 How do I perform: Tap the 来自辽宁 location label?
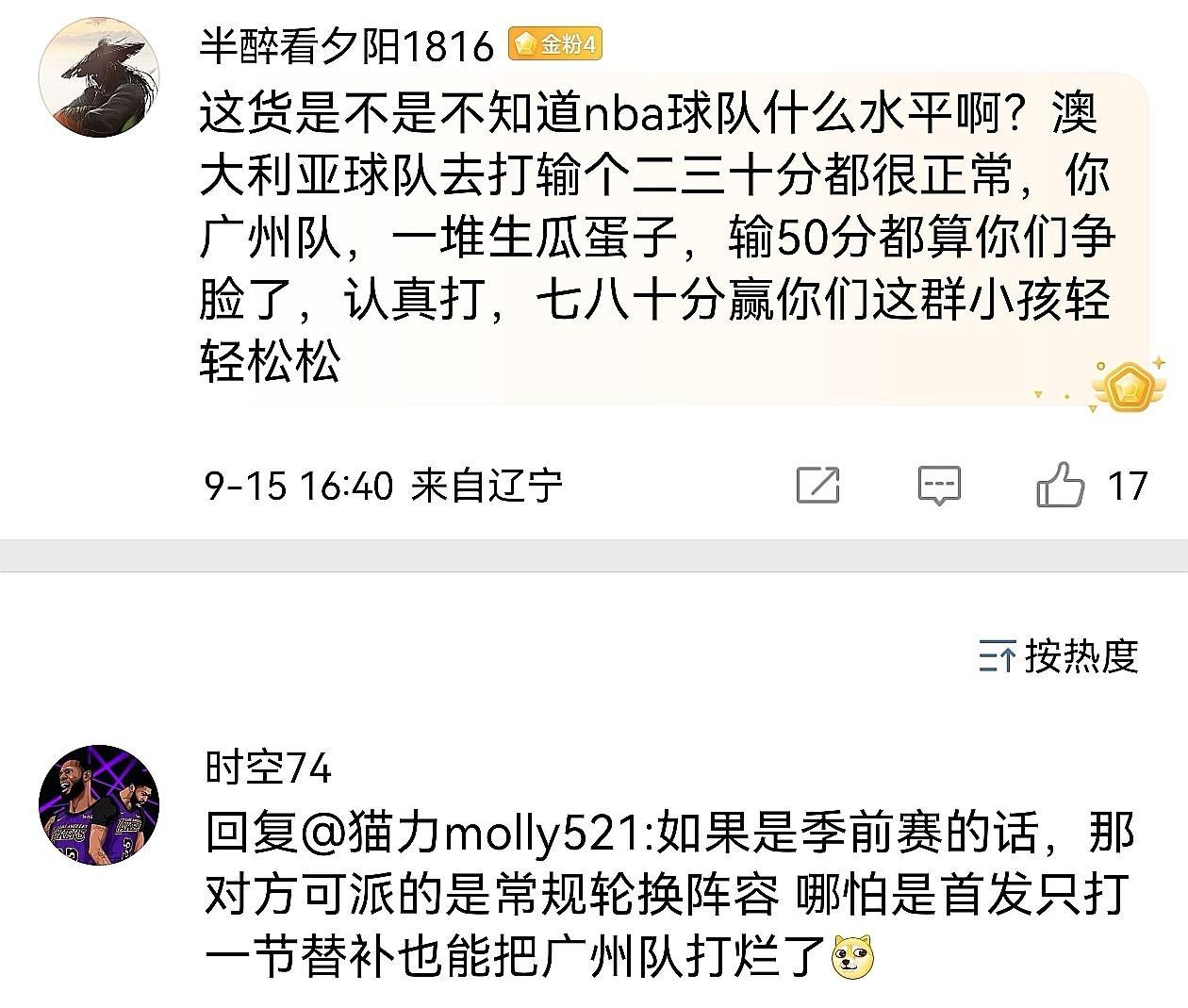point(487,486)
